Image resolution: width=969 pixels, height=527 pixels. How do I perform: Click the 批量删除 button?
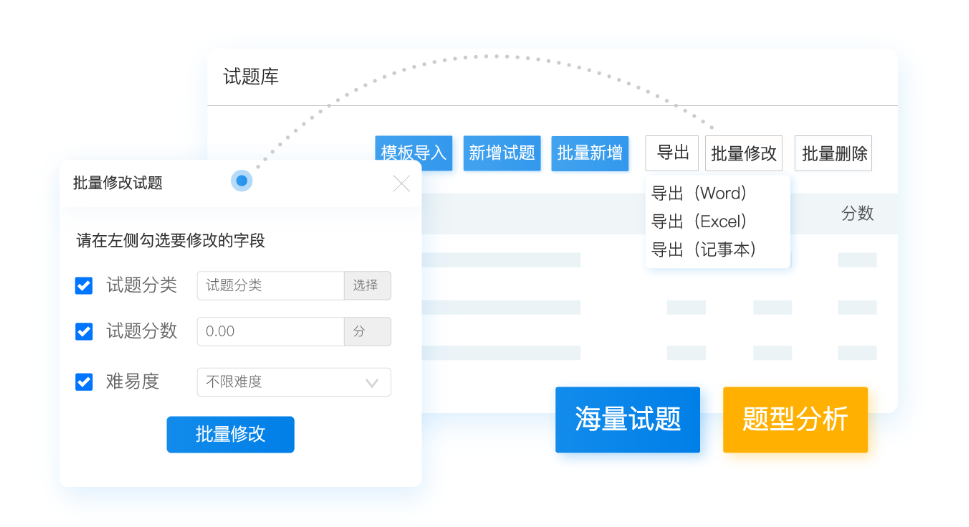(x=833, y=153)
